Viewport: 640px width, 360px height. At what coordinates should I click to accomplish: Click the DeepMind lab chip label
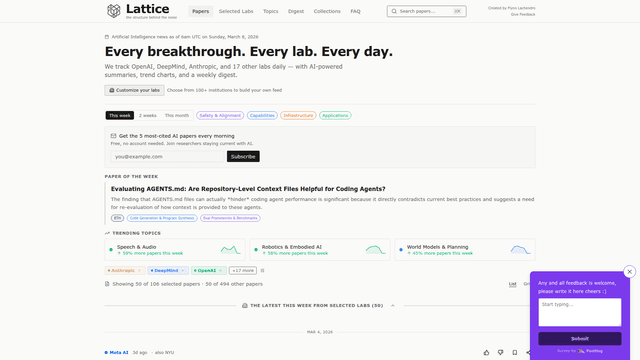(166, 271)
